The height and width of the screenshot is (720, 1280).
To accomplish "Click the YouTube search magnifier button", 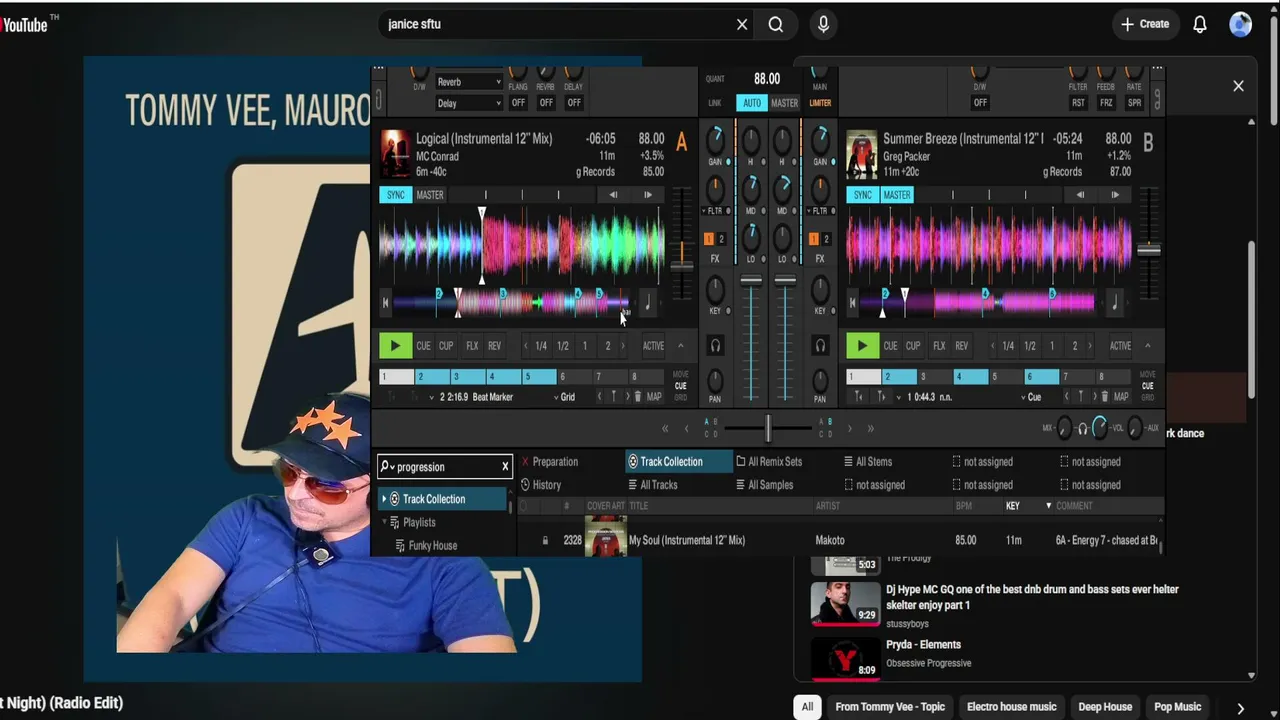I will (x=776, y=24).
